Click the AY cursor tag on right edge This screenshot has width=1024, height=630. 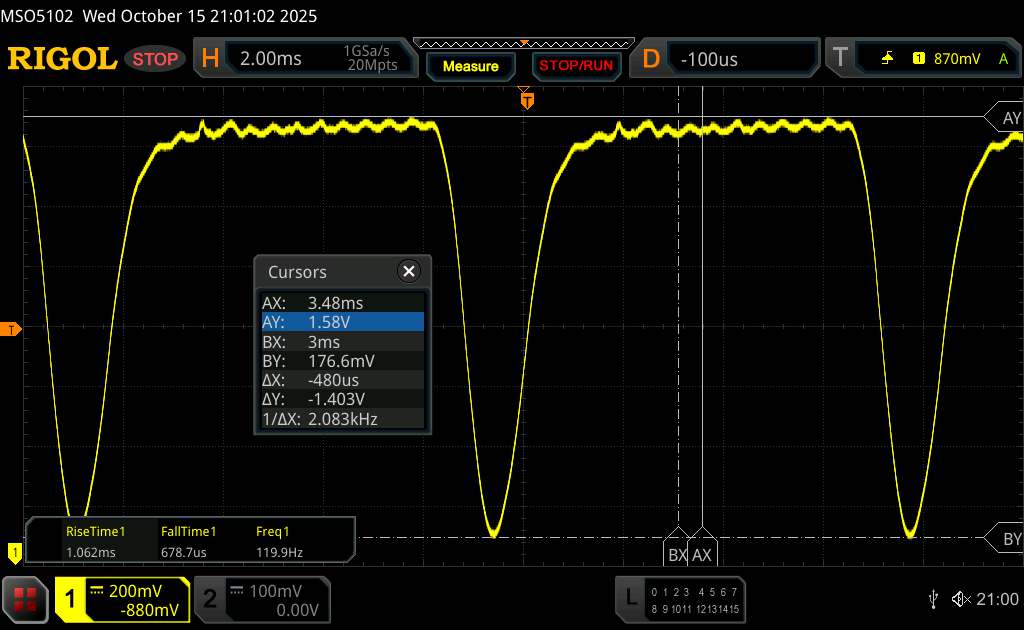tap(1010, 118)
